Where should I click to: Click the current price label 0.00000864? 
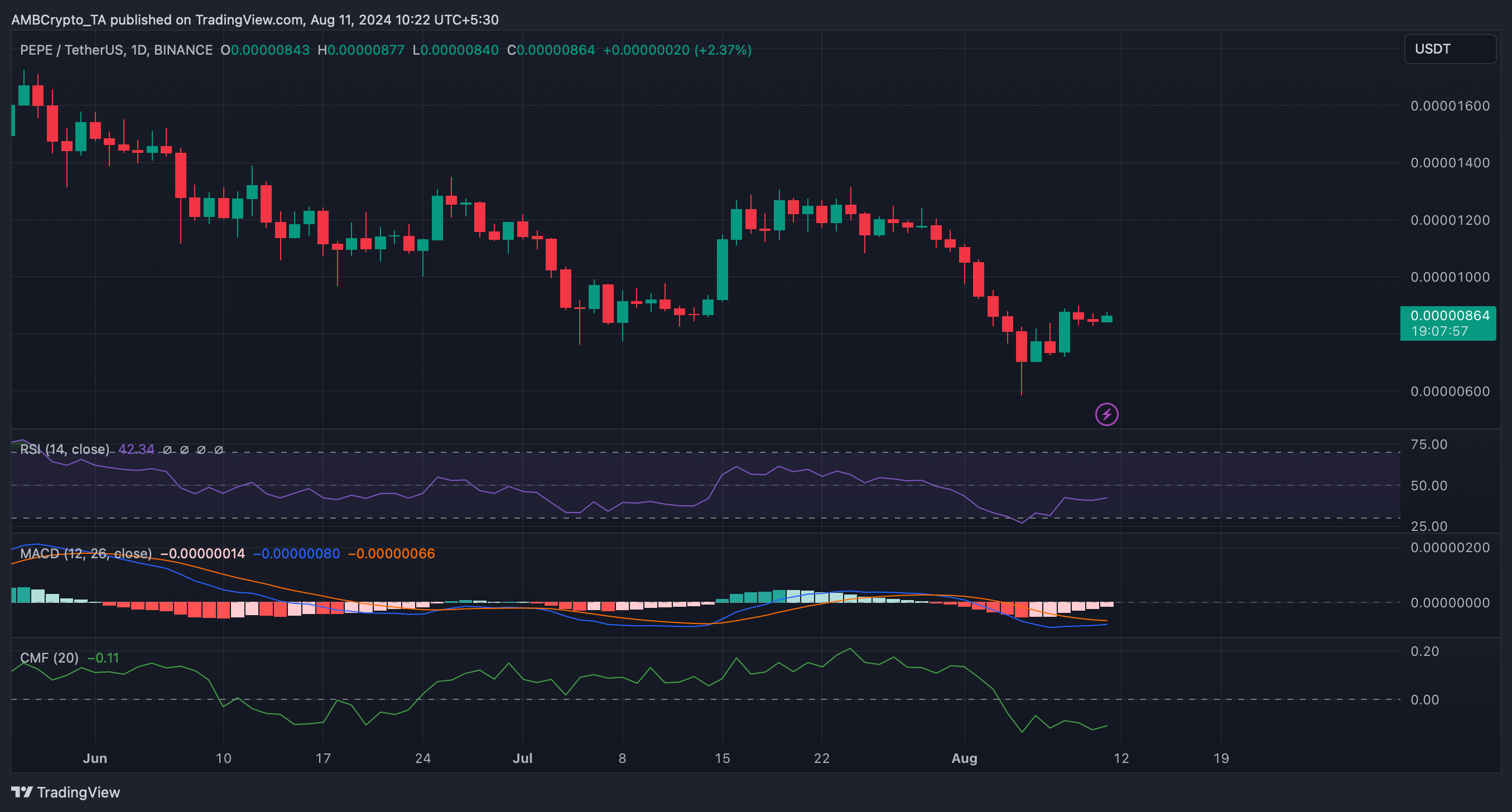(1449, 316)
